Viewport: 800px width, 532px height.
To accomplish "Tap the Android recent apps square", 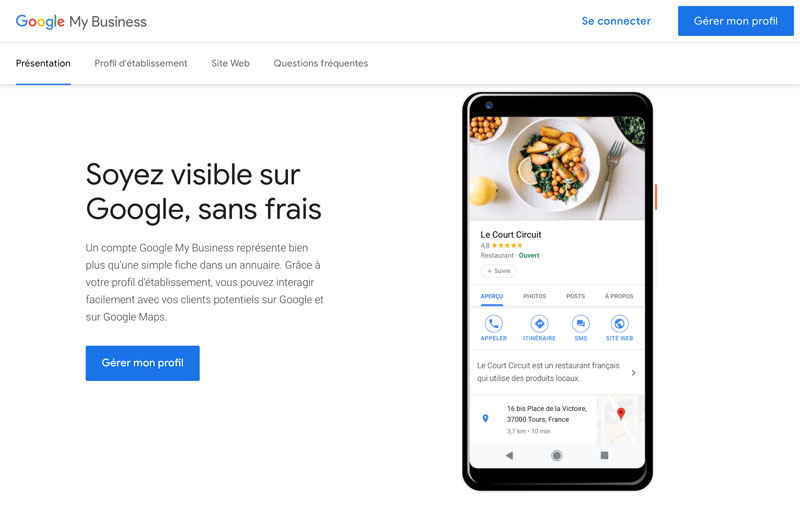I will click(604, 455).
